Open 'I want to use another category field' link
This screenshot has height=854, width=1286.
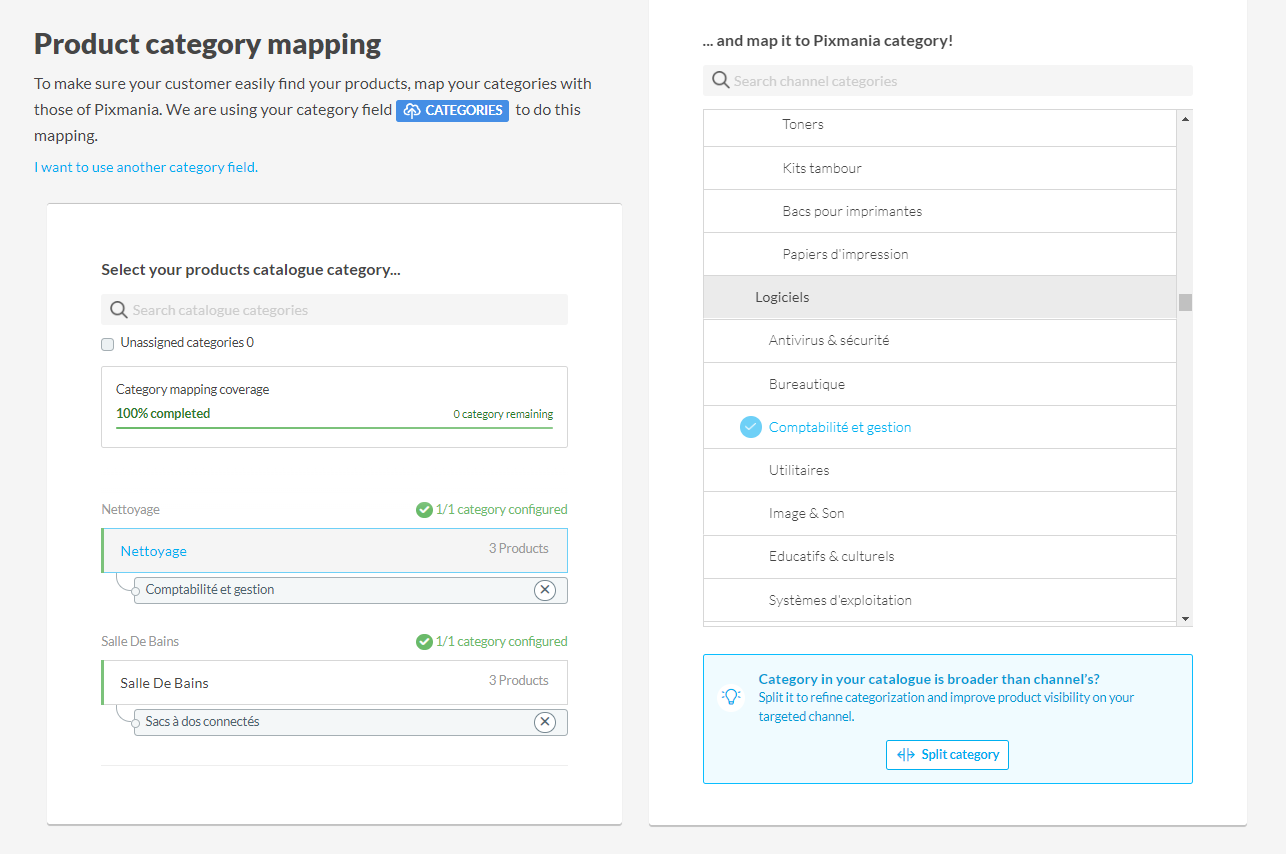coord(146,167)
